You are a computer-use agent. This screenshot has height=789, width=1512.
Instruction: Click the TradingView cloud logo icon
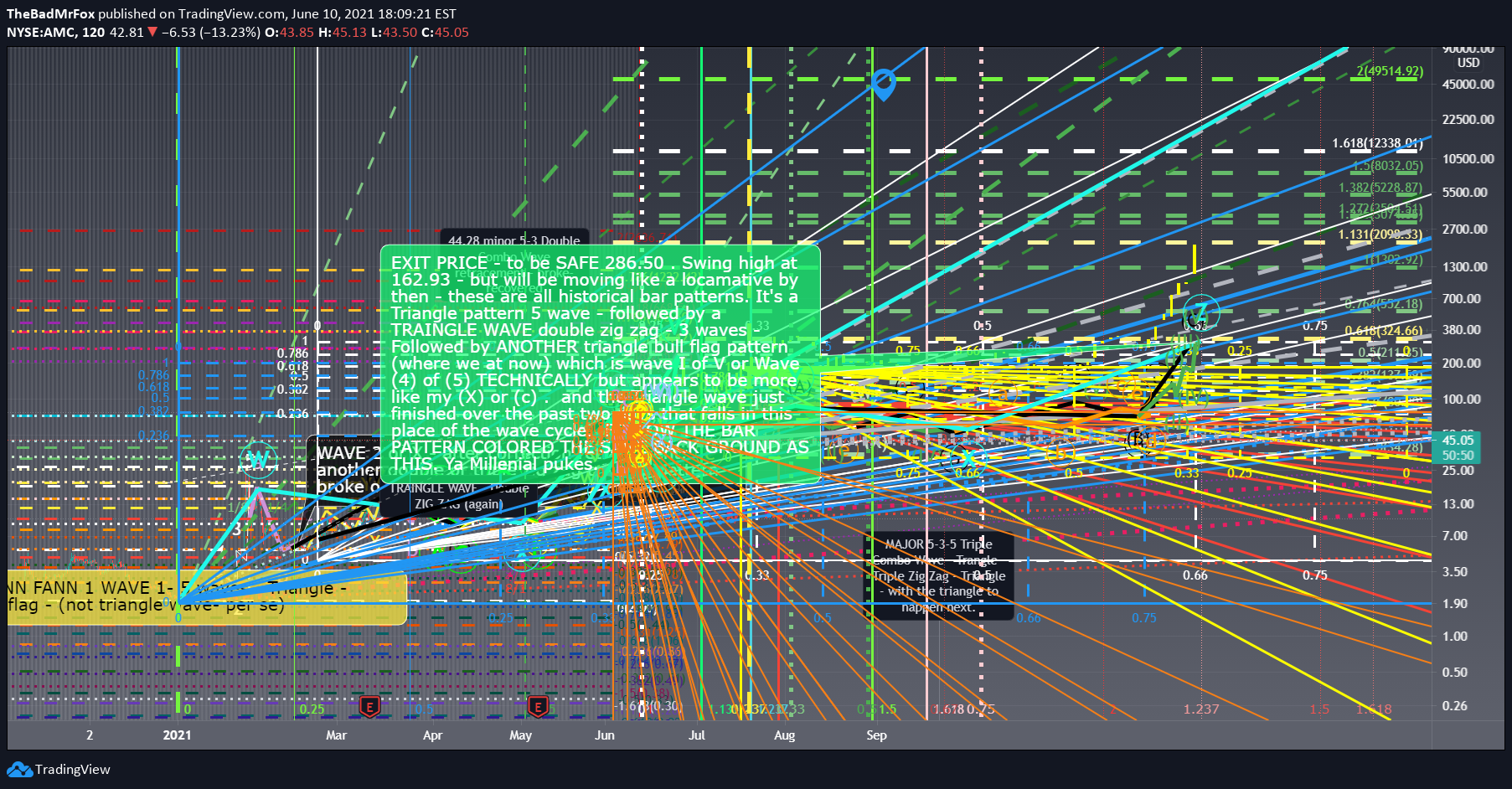coord(19,769)
